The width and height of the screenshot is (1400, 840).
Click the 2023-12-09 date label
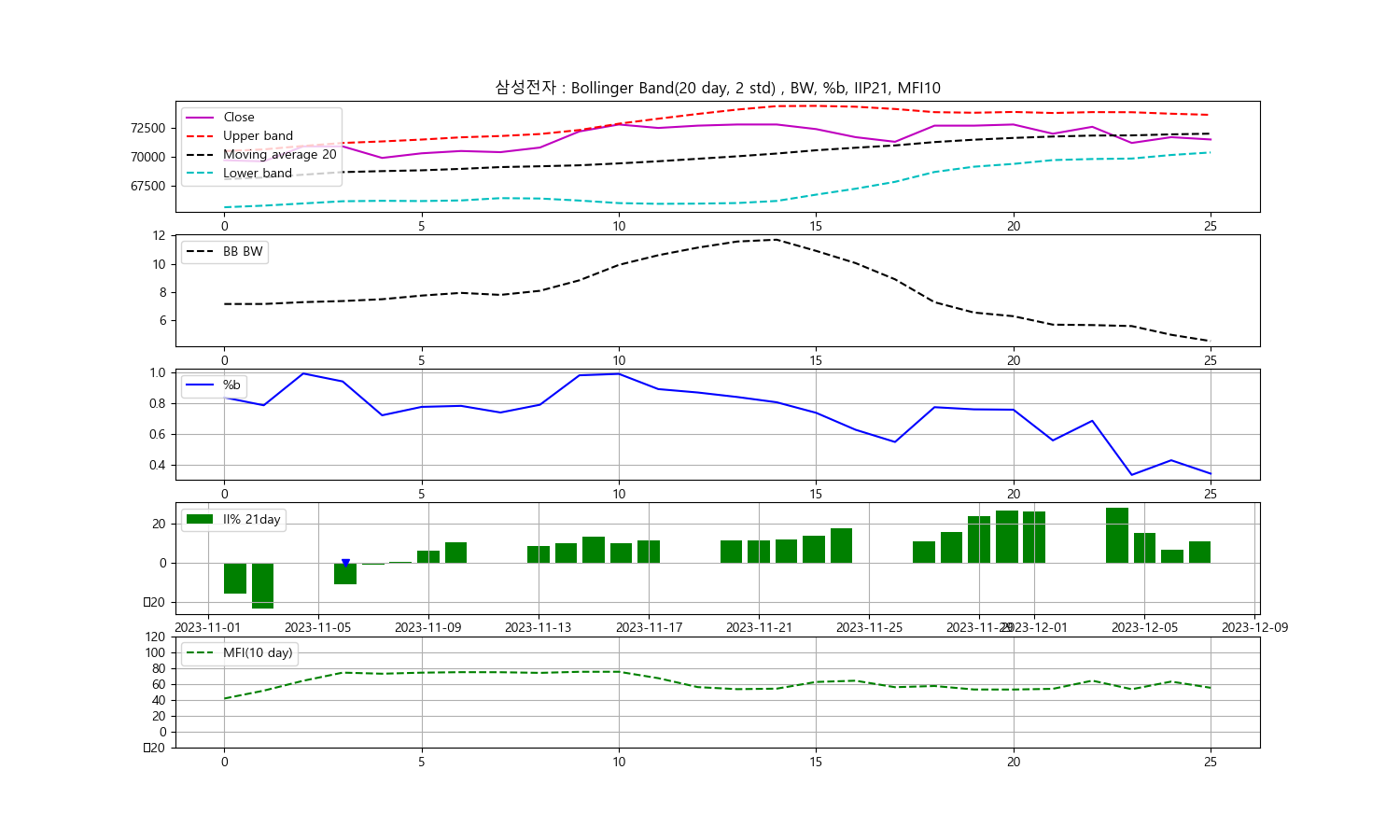(1254, 628)
